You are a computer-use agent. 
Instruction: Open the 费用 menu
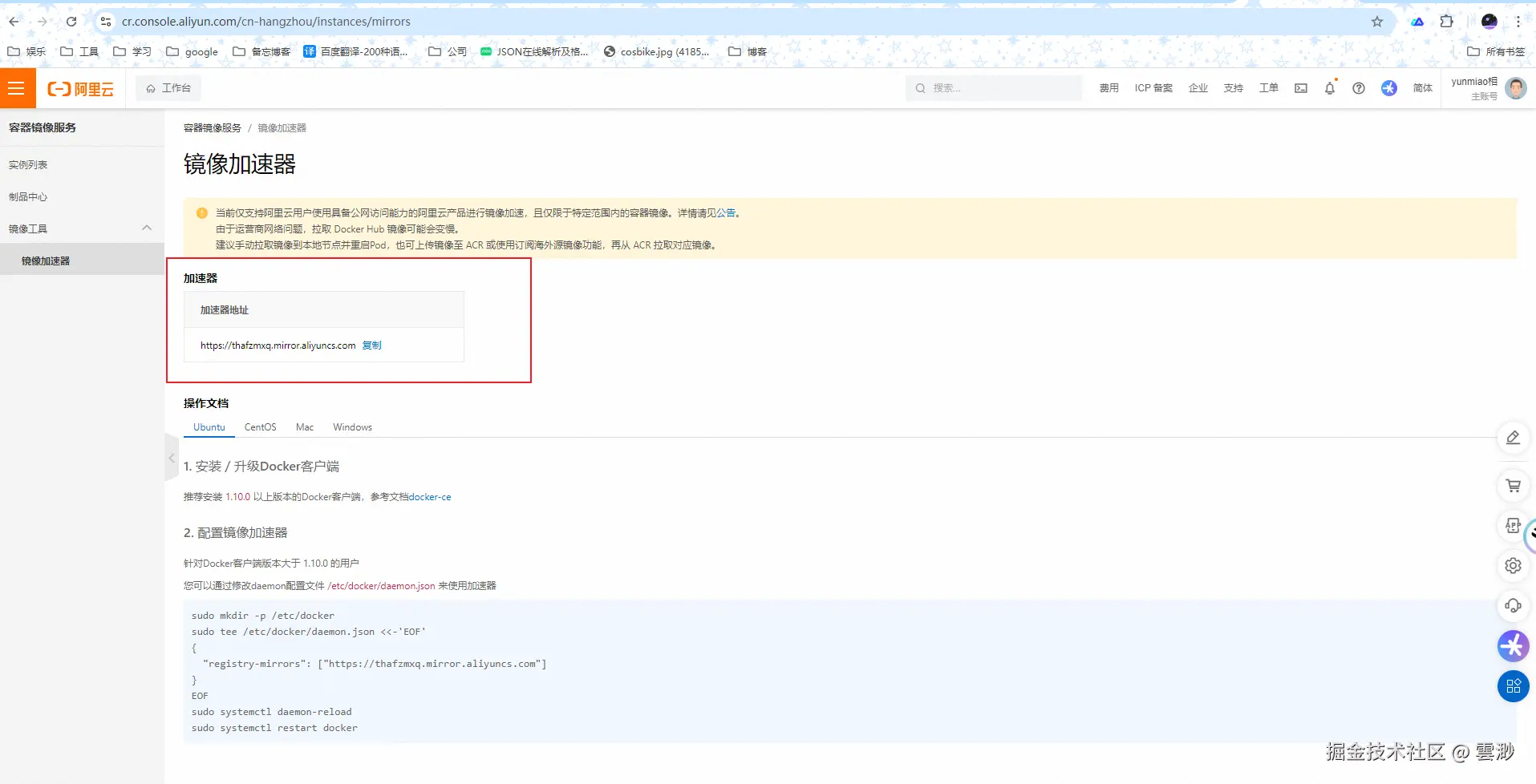pos(1108,88)
